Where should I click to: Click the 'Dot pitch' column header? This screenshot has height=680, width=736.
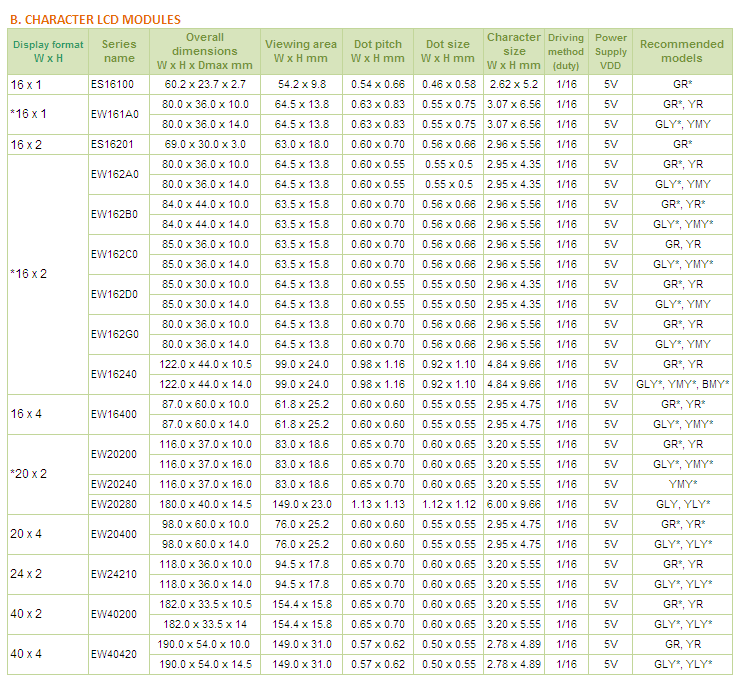tap(378, 52)
